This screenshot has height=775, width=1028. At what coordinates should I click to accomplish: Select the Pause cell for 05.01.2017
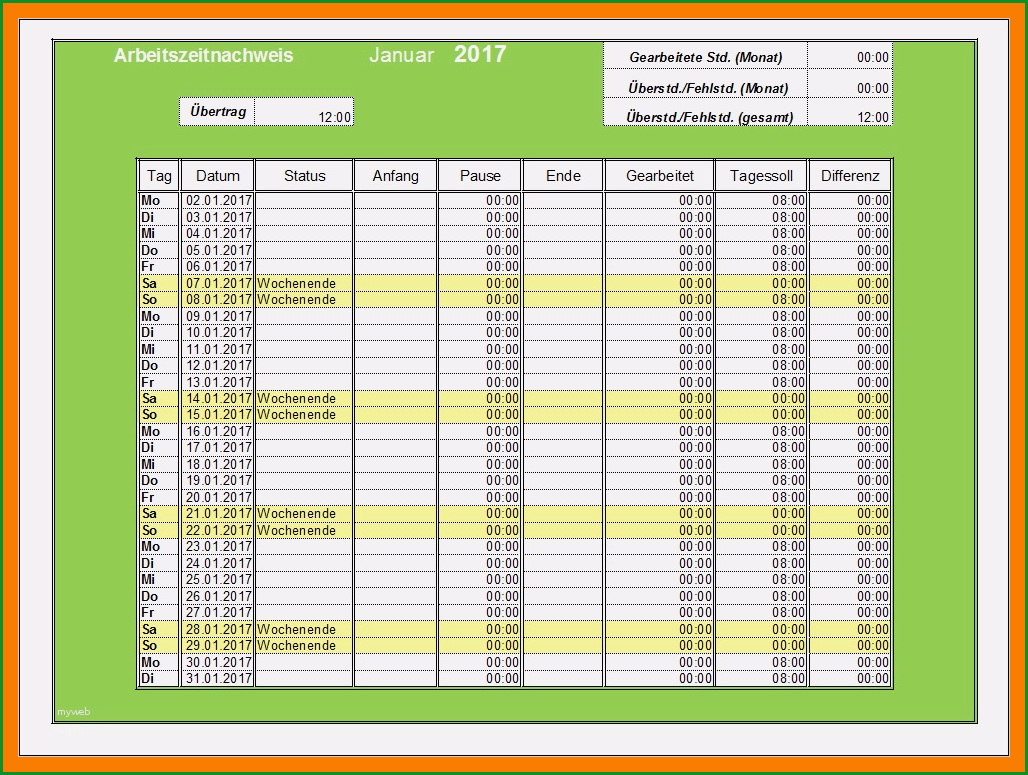pyautogui.click(x=479, y=250)
